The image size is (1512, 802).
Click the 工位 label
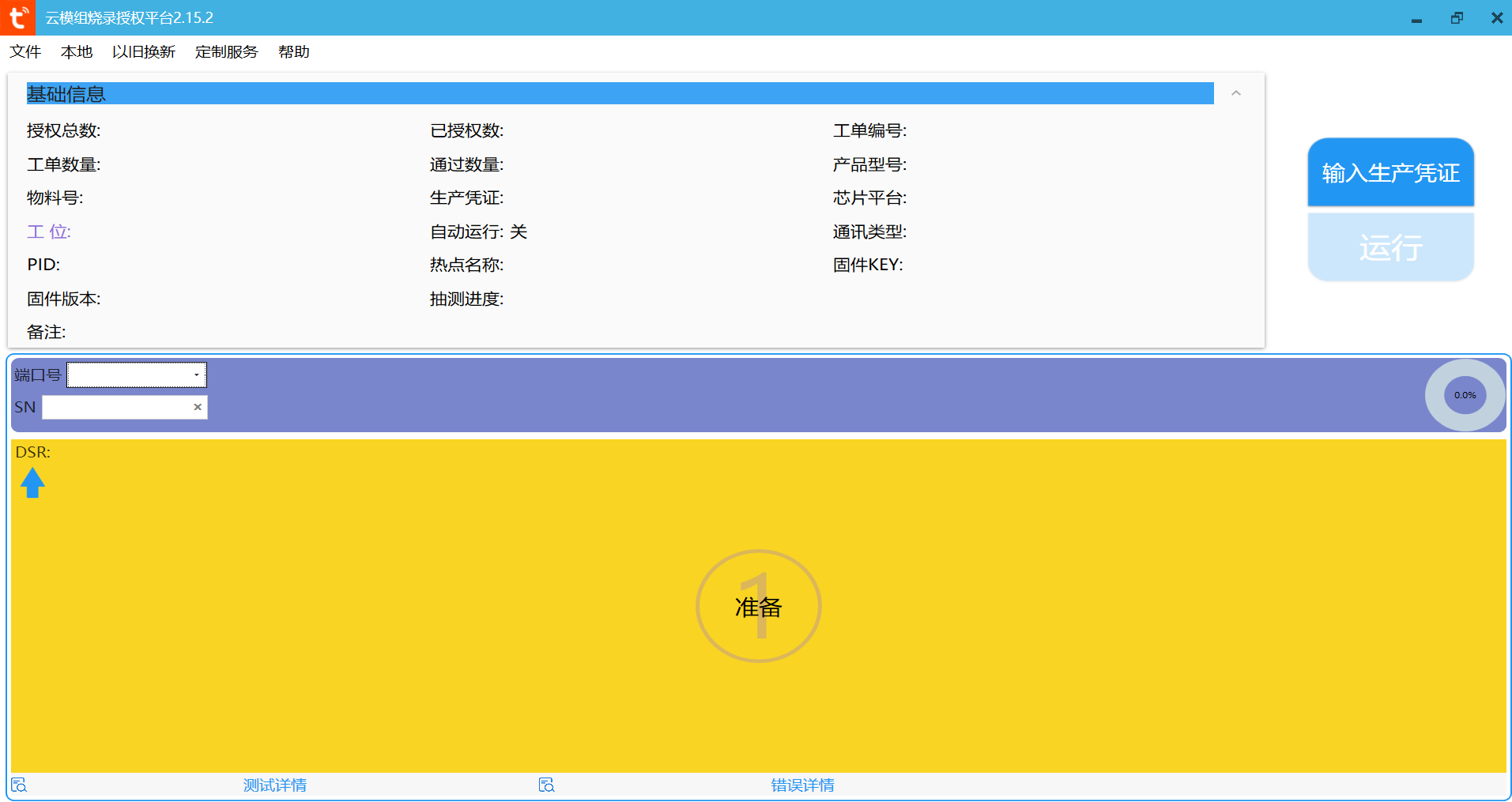coord(49,232)
